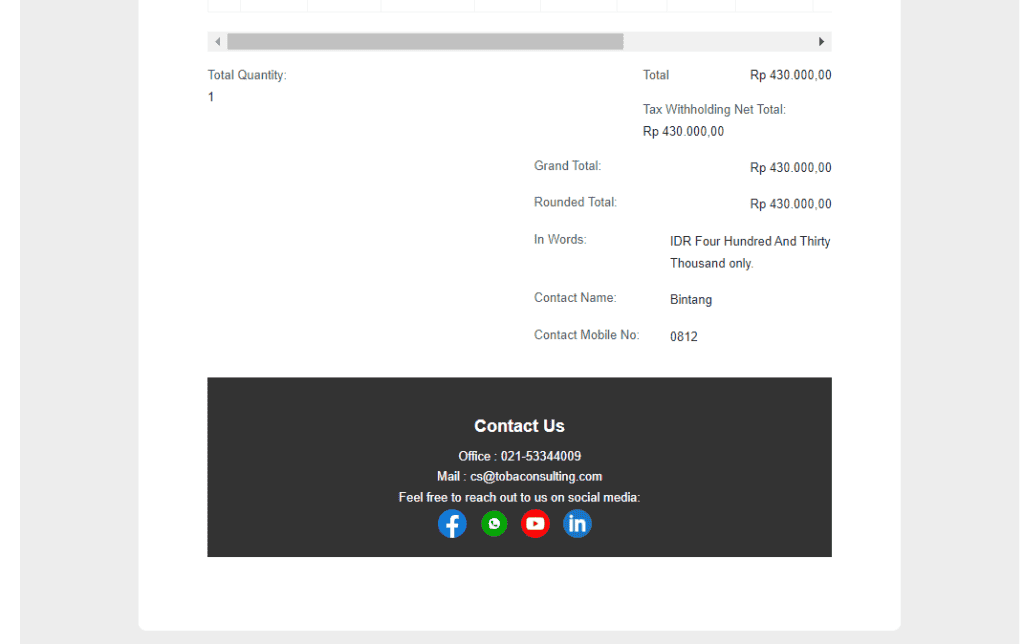Screen dimensions: 1024x644
Task: Click the Rounded Total amount value
Action: 790,204
